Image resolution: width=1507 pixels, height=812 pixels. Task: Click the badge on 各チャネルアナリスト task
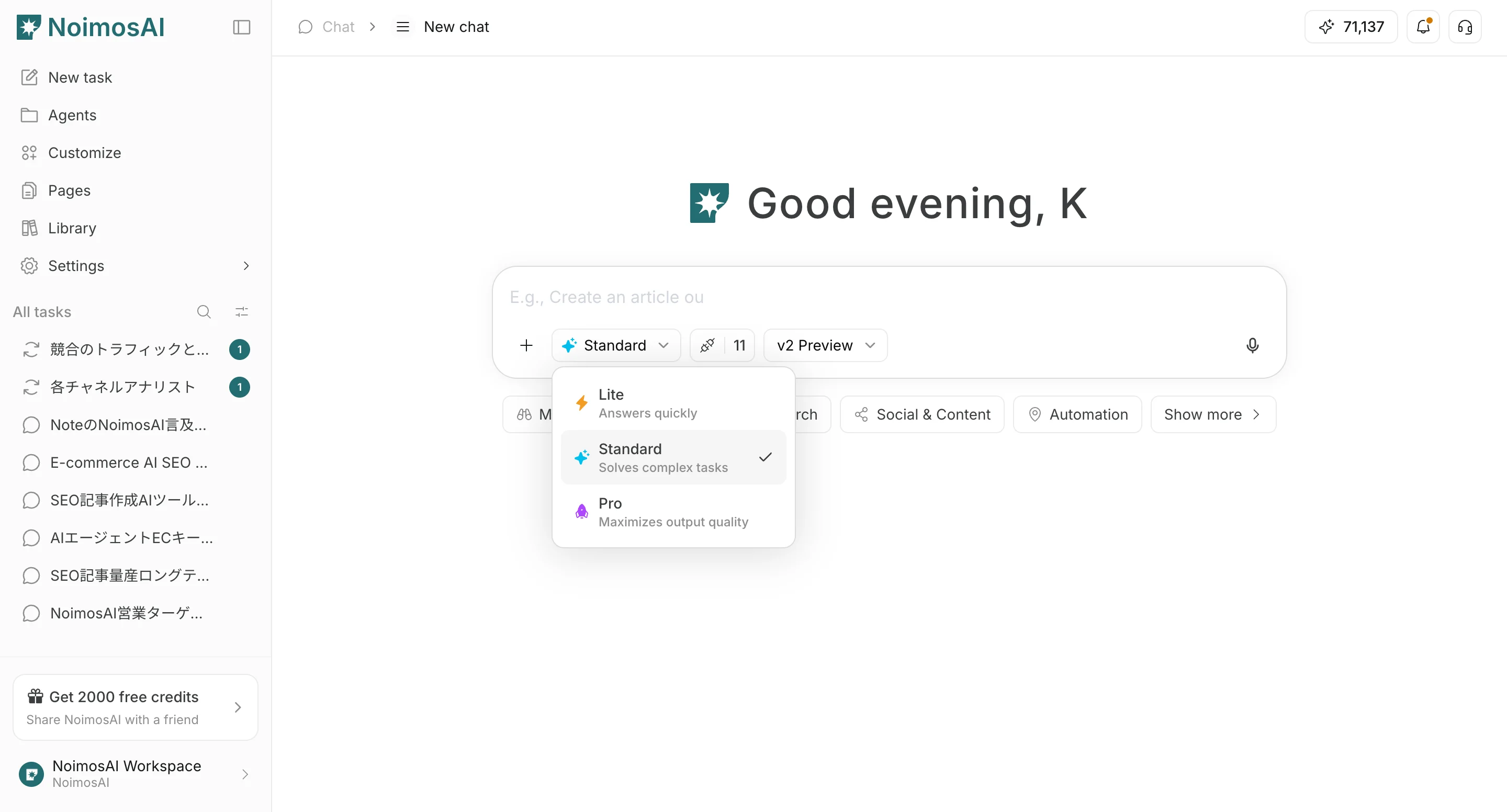coord(239,387)
